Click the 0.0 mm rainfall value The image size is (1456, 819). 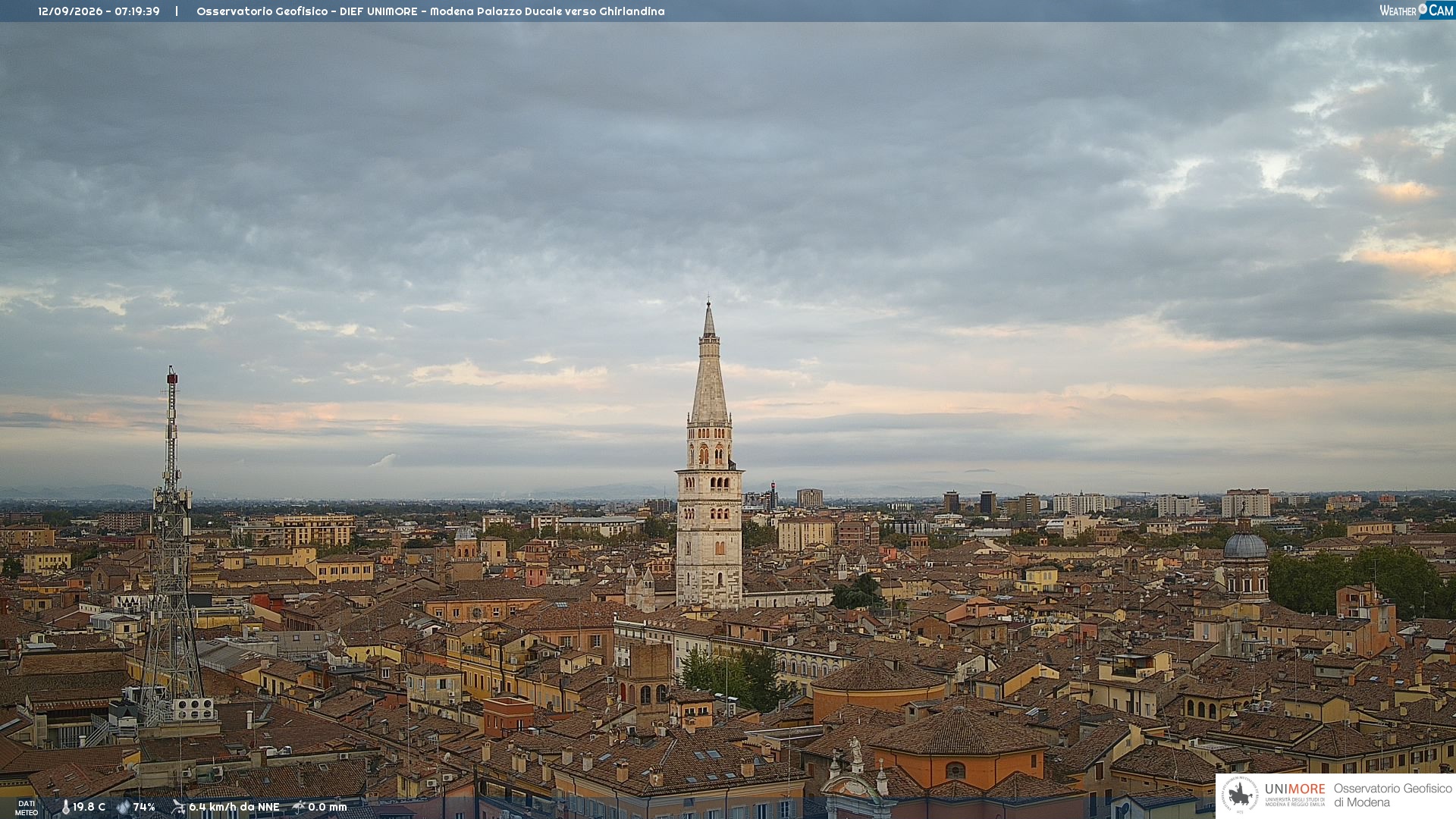[x=327, y=807]
